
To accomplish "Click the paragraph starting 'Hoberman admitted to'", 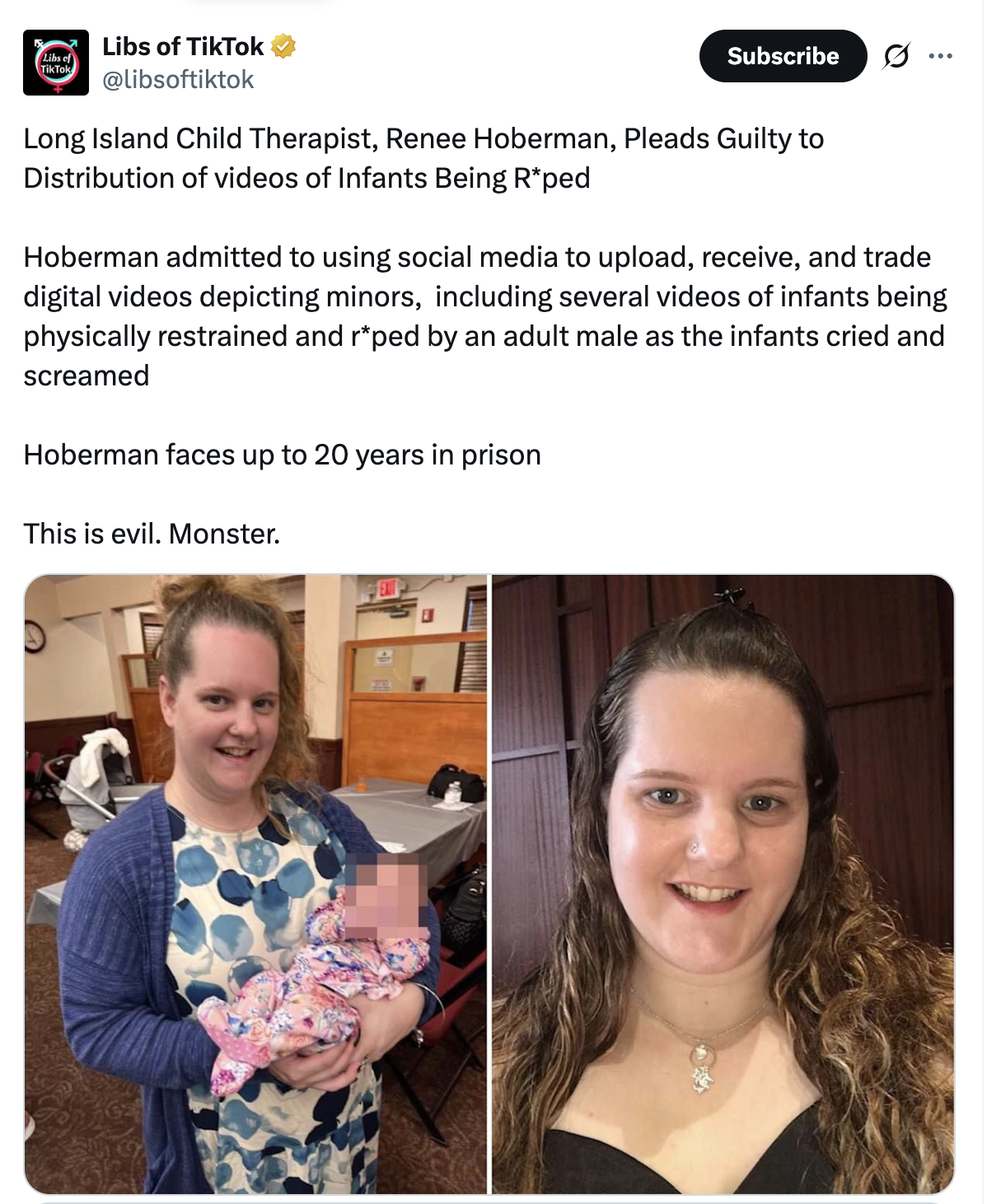I will pyautogui.click(x=485, y=316).
